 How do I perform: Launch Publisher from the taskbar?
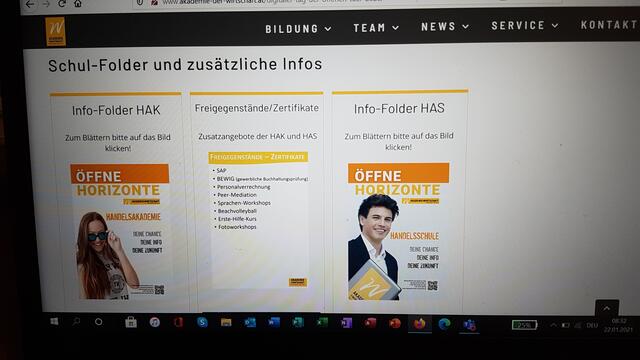298,323
